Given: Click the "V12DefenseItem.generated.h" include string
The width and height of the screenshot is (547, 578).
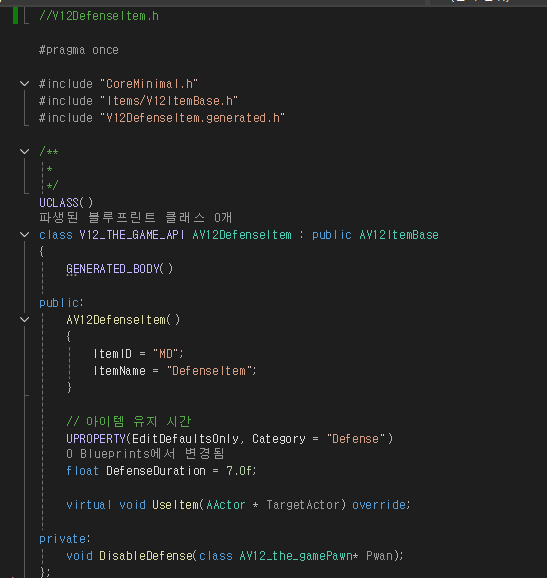Looking at the screenshot, I should coord(192,118).
